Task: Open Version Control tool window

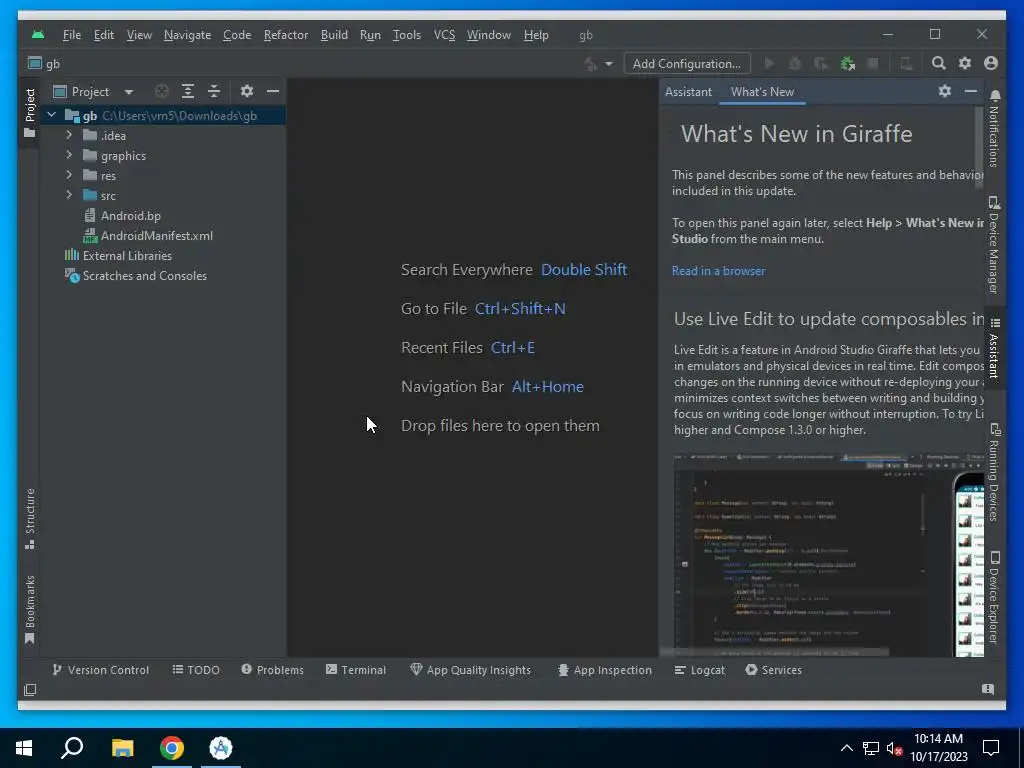Action: coord(101,670)
